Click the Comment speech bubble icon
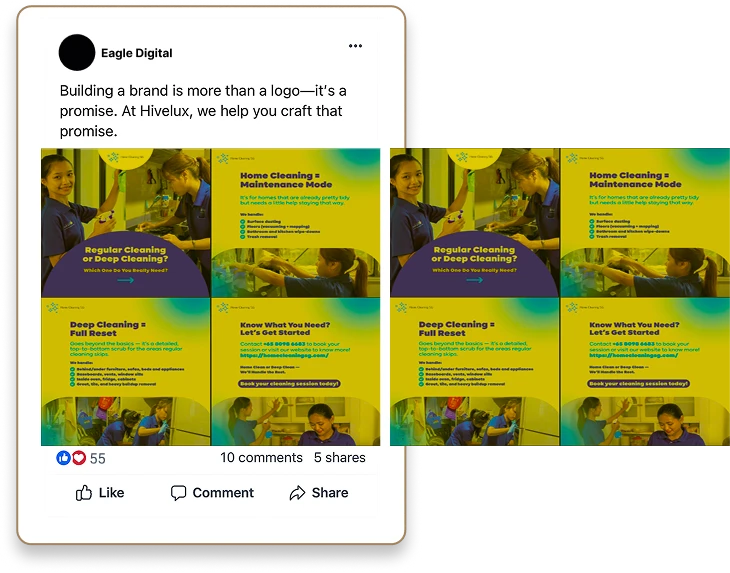This screenshot has height=573, width=730. pos(178,492)
